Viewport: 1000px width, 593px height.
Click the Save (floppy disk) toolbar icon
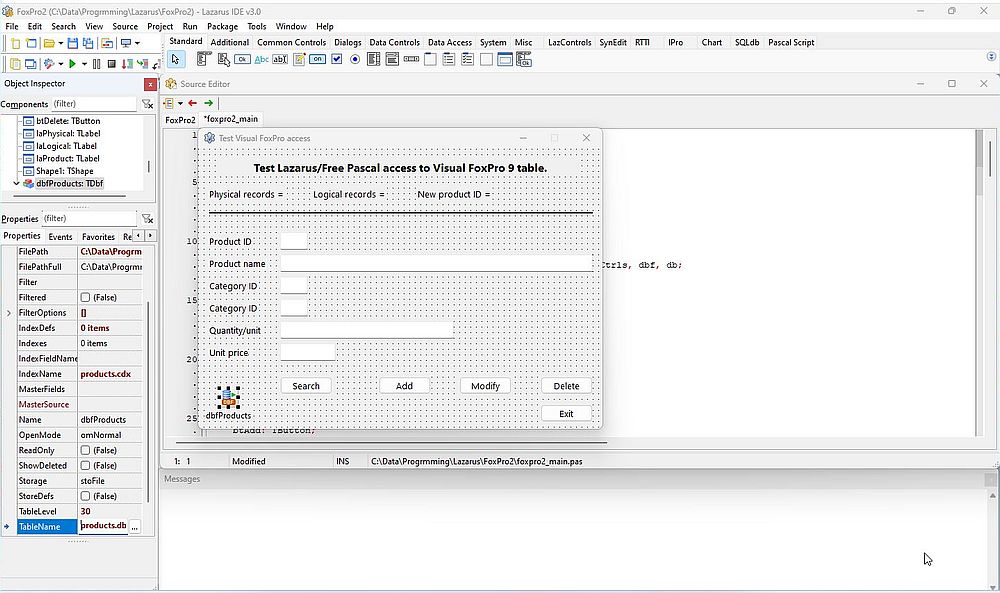(73, 43)
